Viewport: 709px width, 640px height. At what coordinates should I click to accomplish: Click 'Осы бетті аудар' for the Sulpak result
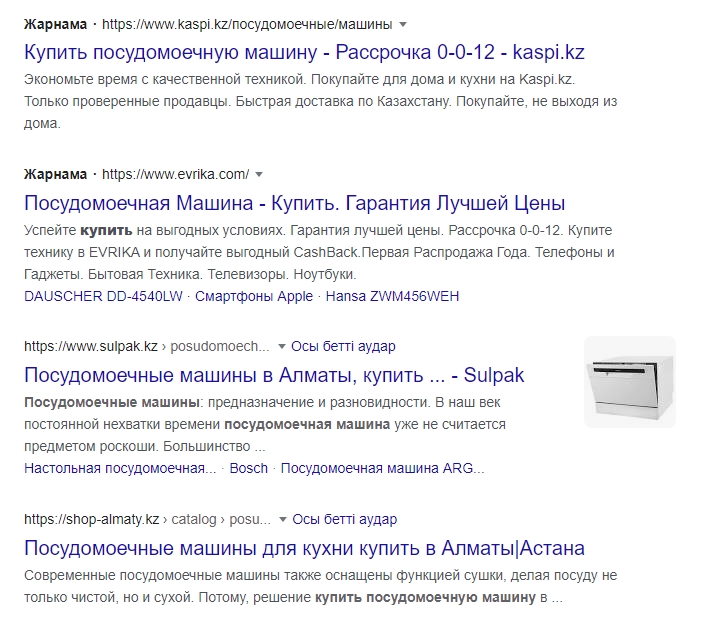click(343, 347)
